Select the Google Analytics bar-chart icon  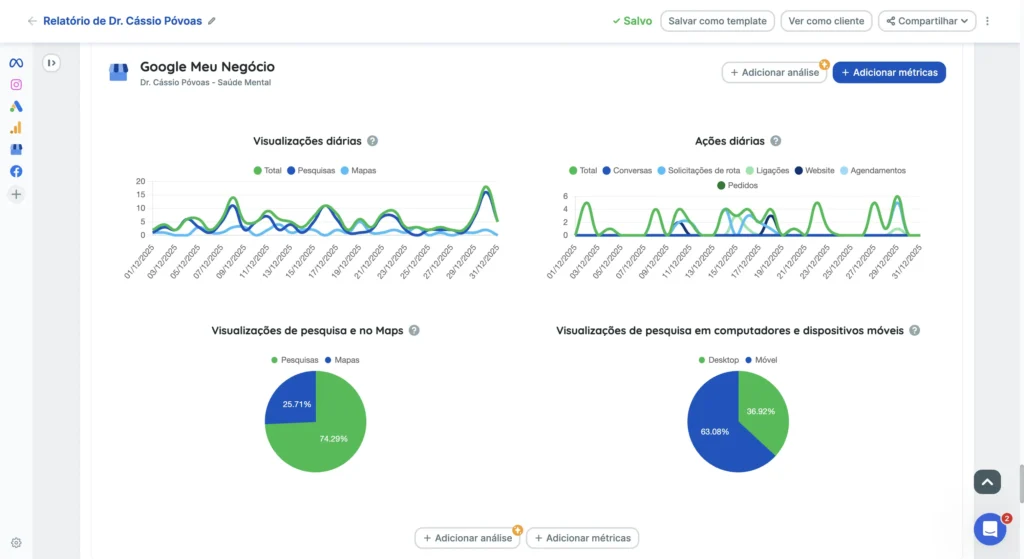(16, 128)
